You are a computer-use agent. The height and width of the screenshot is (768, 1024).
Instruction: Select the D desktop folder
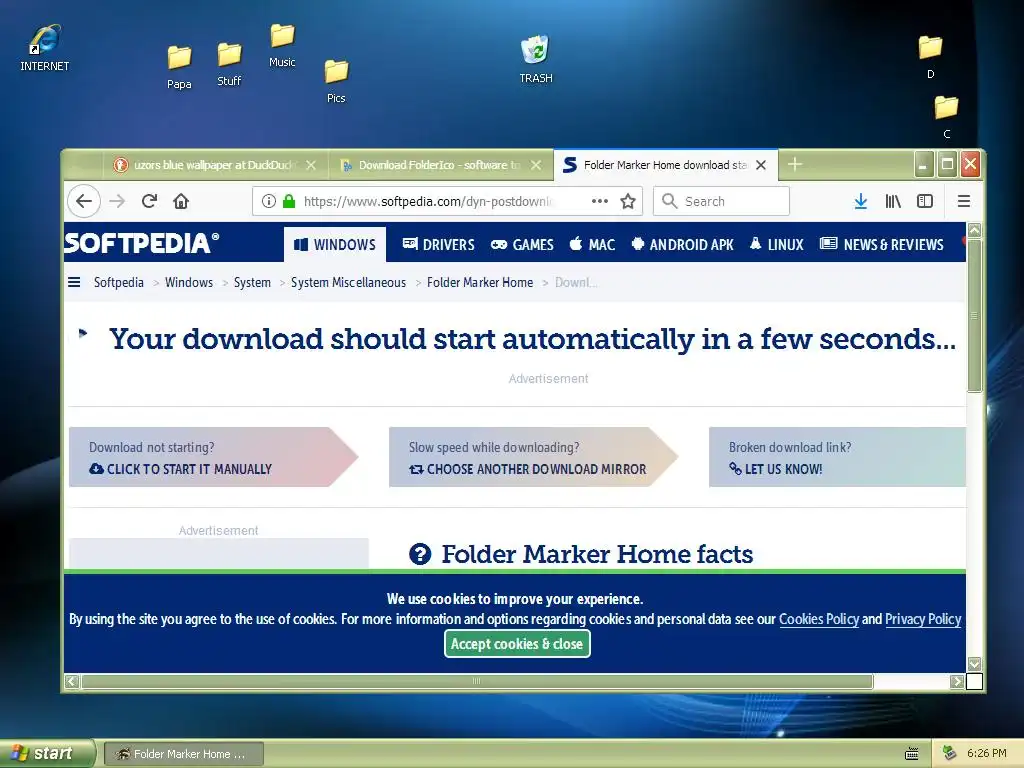[x=931, y=57]
